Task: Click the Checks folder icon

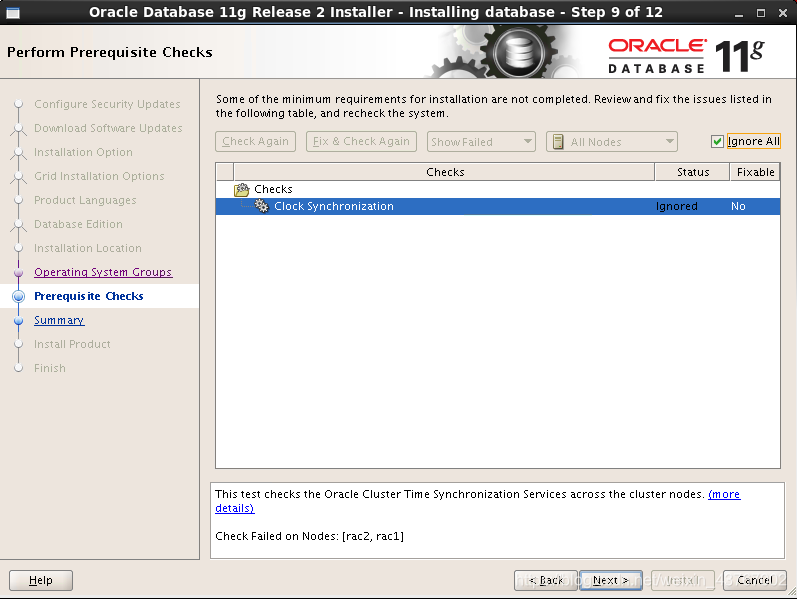Action: coord(241,189)
